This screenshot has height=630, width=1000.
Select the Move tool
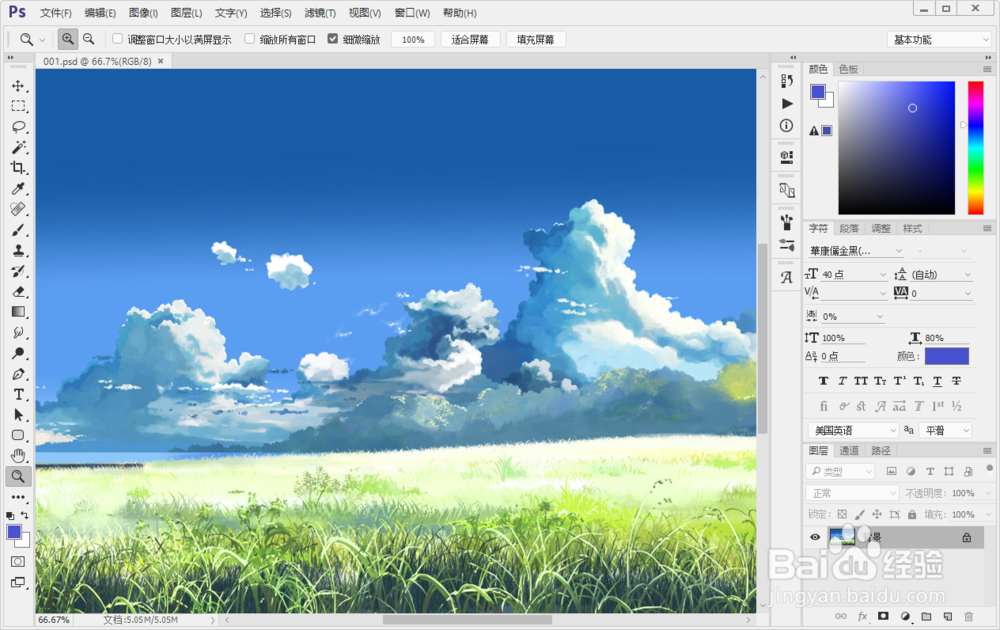pyautogui.click(x=18, y=86)
